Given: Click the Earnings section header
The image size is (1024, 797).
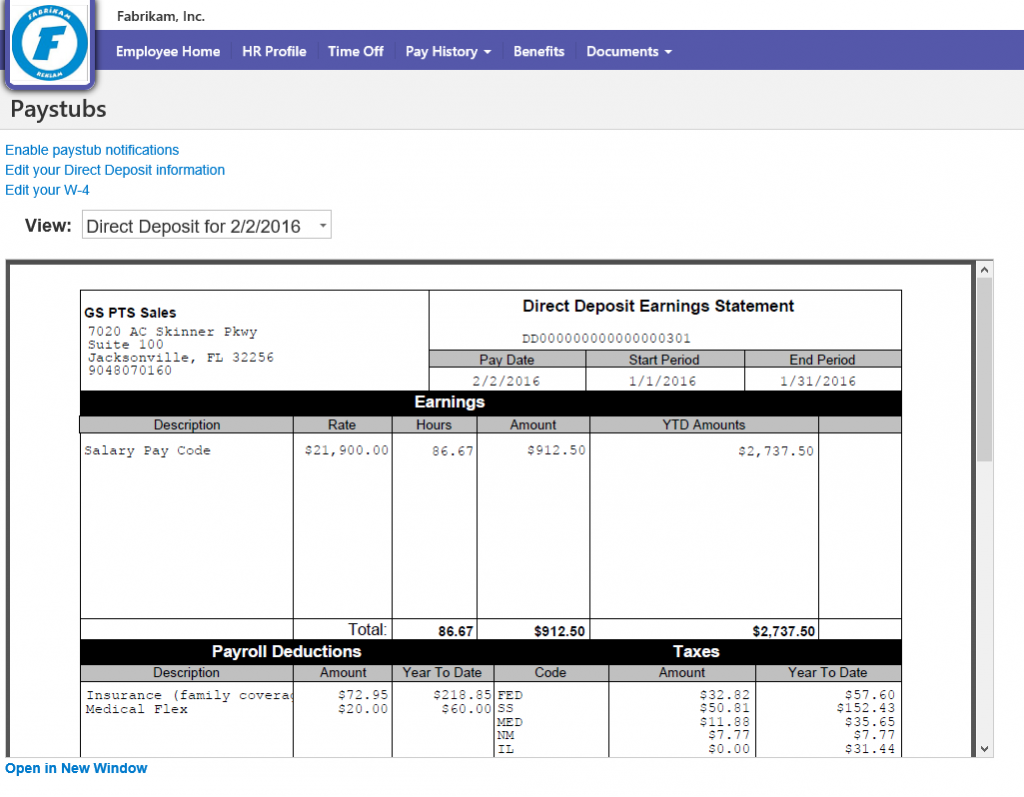Looking at the screenshot, I should [450, 402].
